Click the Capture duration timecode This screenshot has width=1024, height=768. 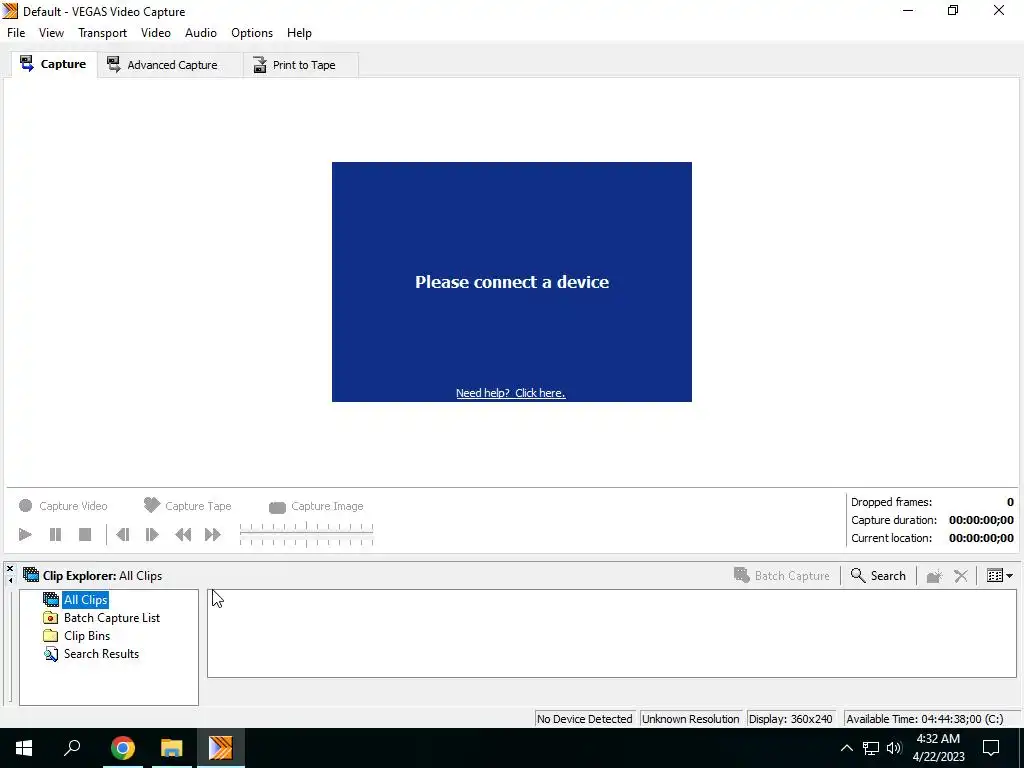click(981, 520)
